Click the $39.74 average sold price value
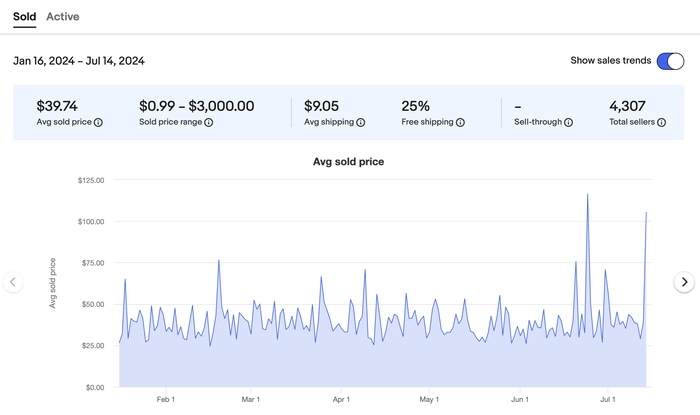The width and height of the screenshot is (700, 415). pos(57,105)
